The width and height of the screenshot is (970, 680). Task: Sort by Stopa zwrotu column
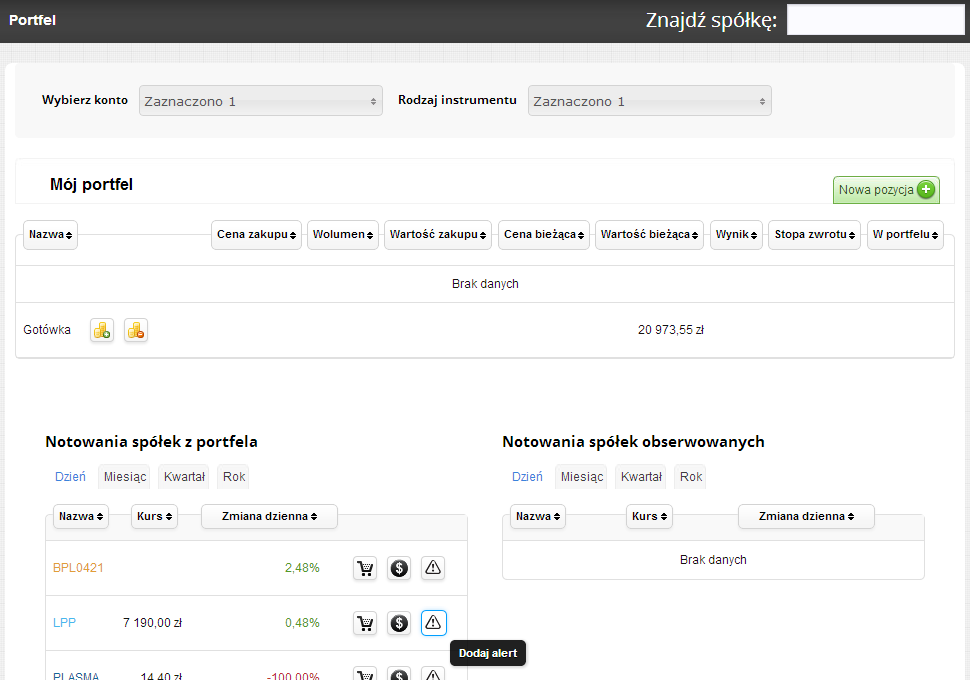point(814,235)
